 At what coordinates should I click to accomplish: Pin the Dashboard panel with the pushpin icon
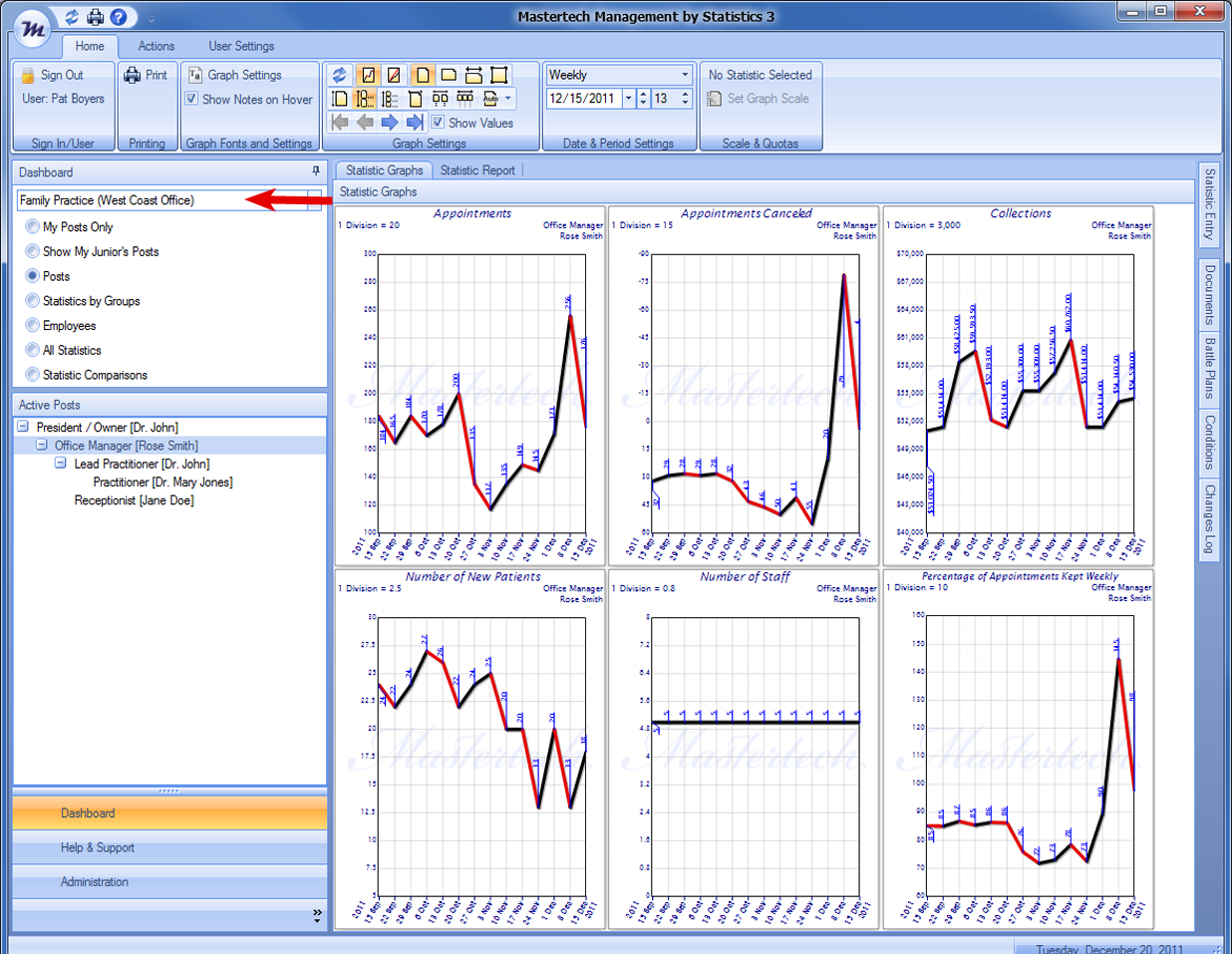tap(316, 171)
